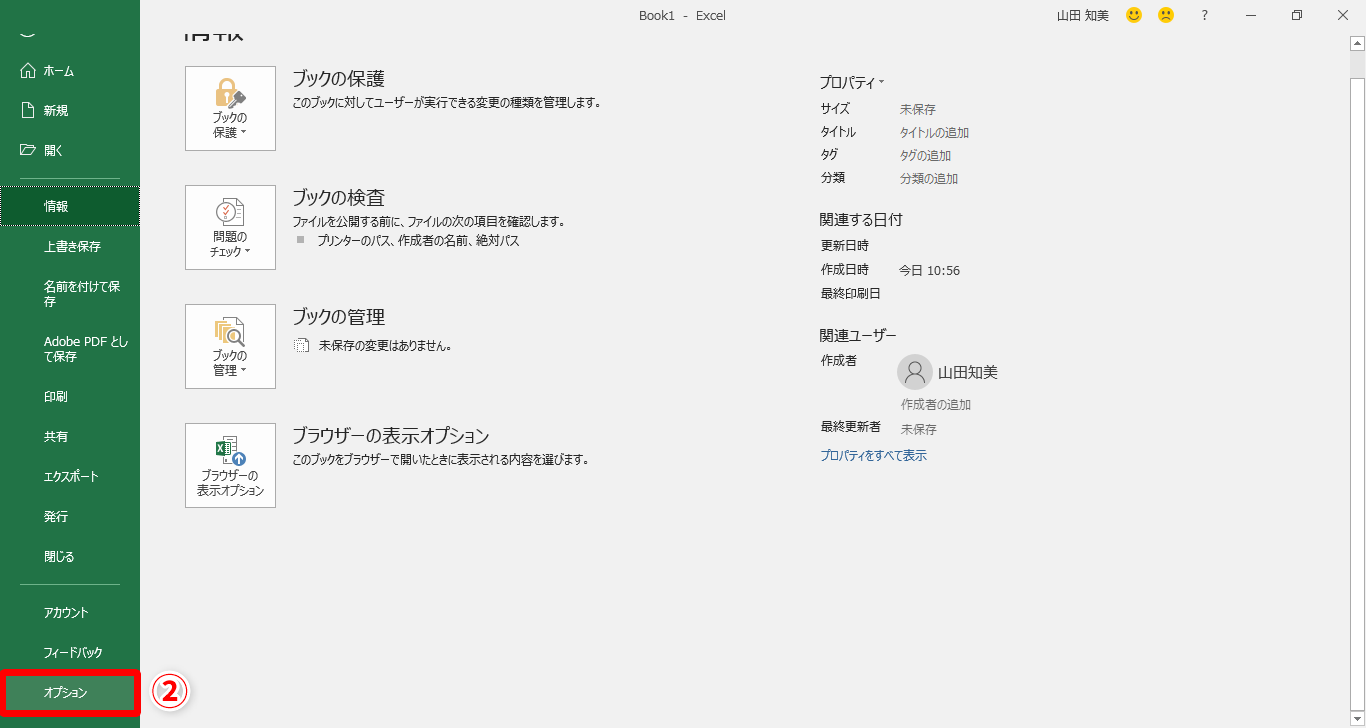Image resolution: width=1366 pixels, height=728 pixels.
Task: Open the ホーム (Home) page
Action: (70, 71)
